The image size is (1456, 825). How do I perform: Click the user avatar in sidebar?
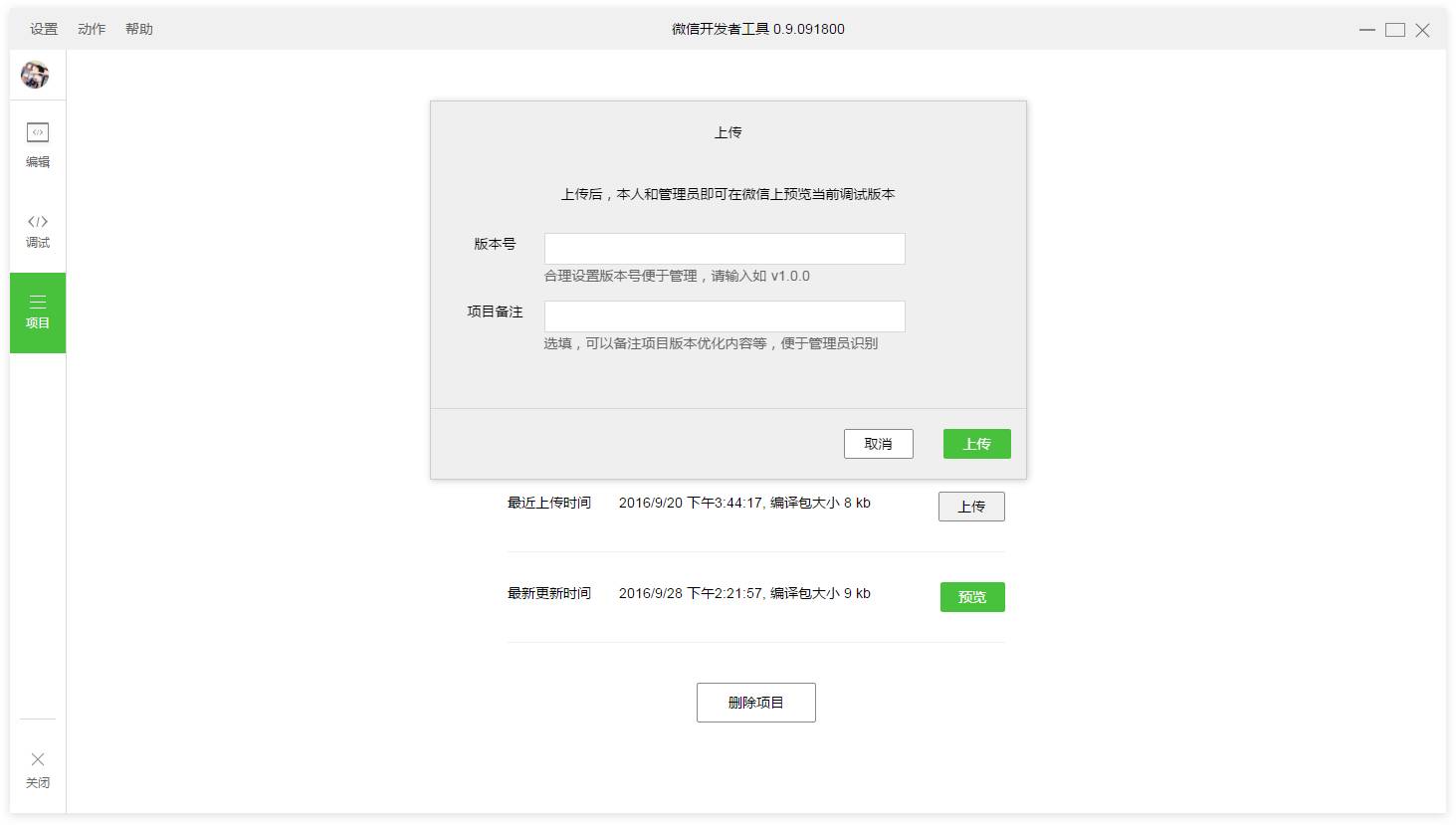coord(36,75)
